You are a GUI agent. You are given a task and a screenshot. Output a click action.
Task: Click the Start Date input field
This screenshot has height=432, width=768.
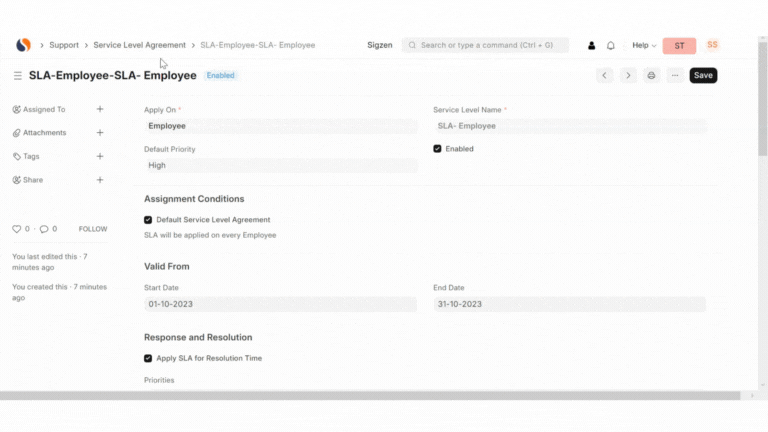pyautogui.click(x=280, y=304)
